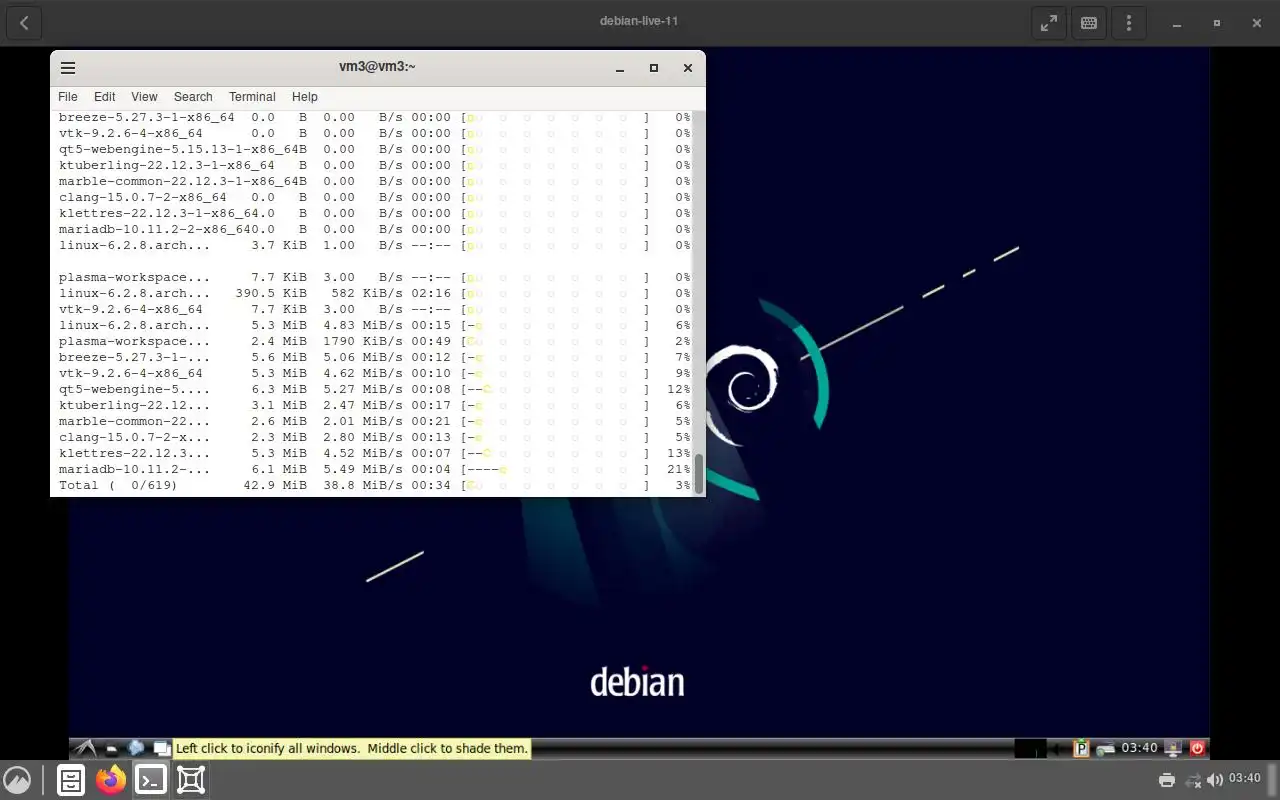
Task: Launch Firefox from the outer taskbar
Action: (111, 780)
